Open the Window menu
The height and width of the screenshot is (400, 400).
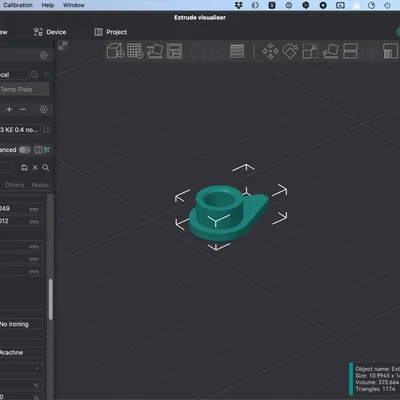click(74, 5)
